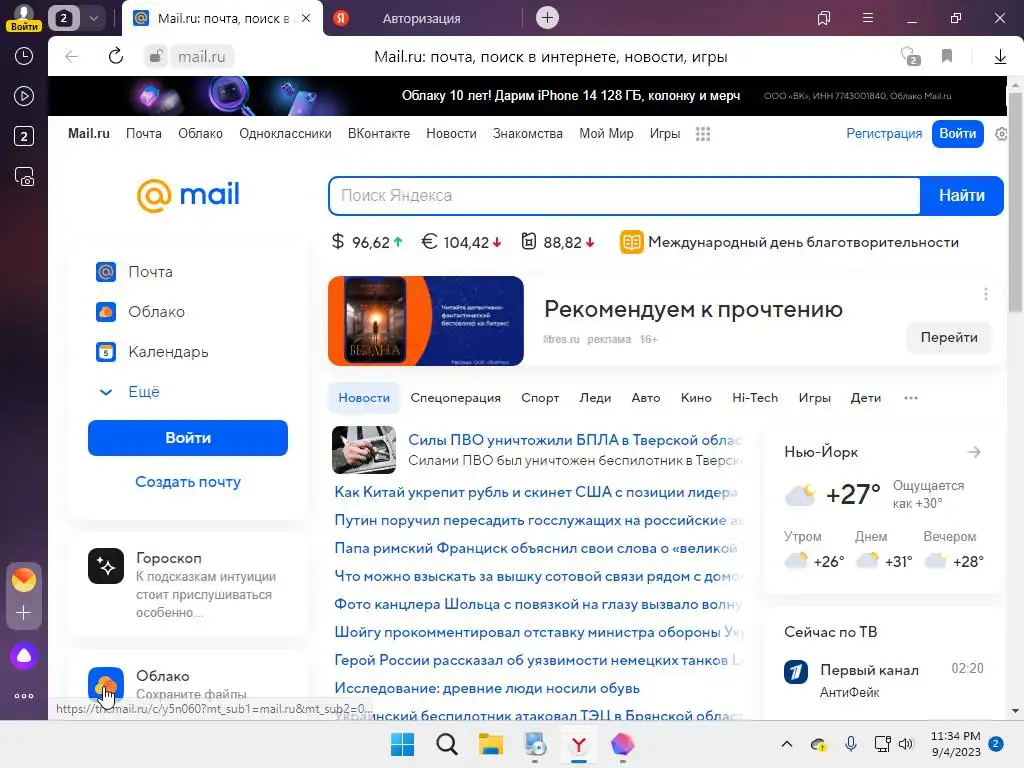Close the Mail.ru tab
Image resolution: width=1024 pixels, height=768 pixels.
pos(306,18)
